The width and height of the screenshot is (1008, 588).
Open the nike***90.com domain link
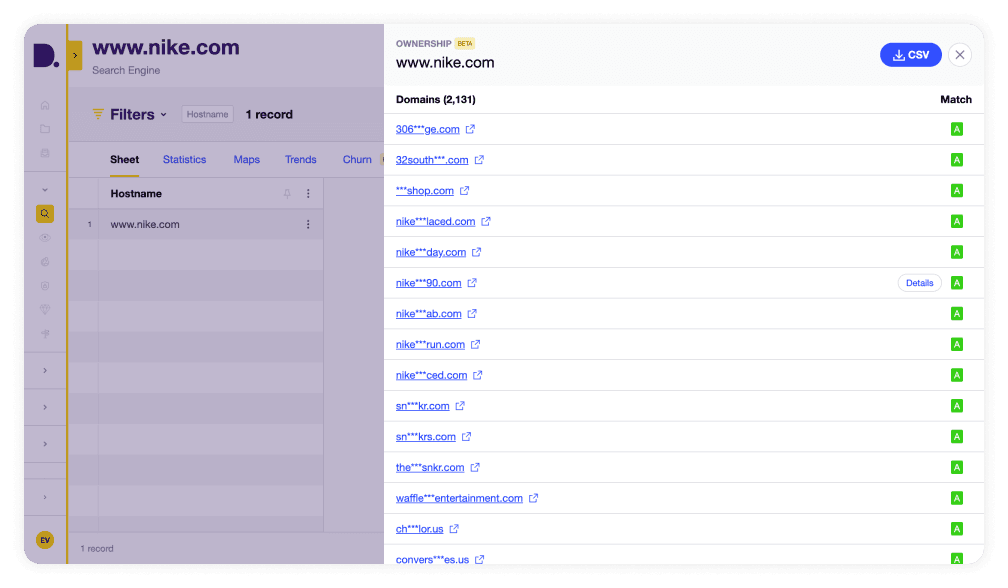[429, 283]
